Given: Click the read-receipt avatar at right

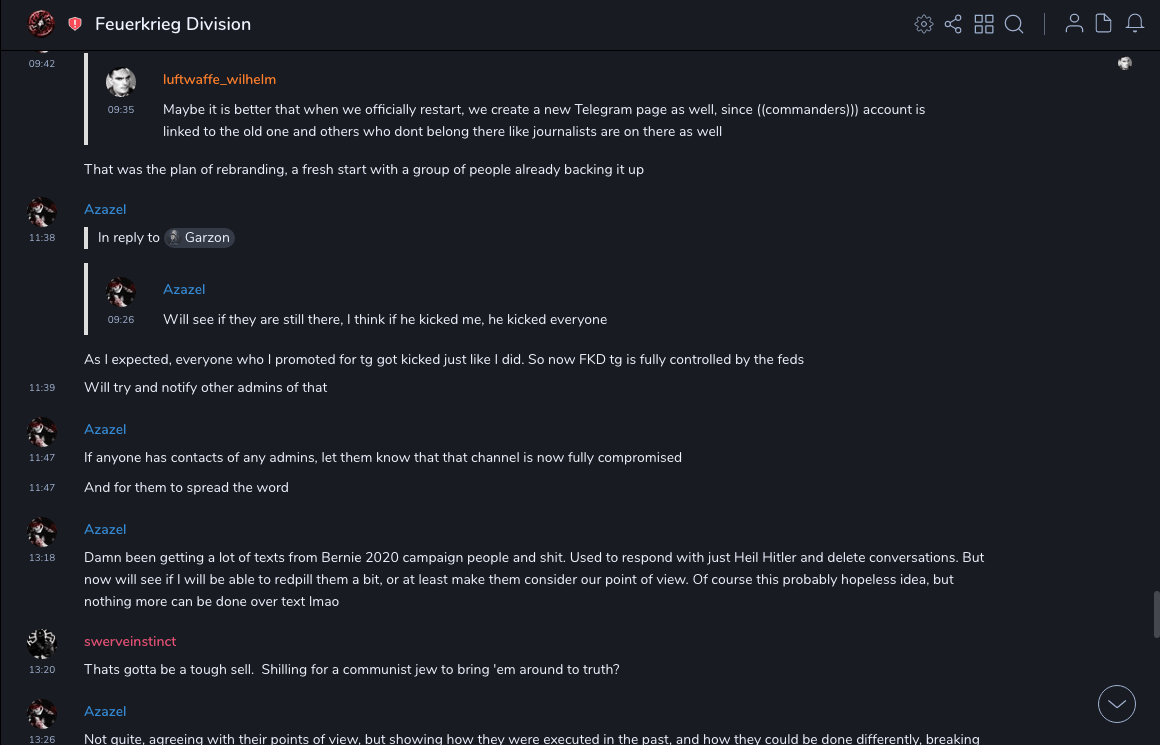Looking at the screenshot, I should point(1125,64).
